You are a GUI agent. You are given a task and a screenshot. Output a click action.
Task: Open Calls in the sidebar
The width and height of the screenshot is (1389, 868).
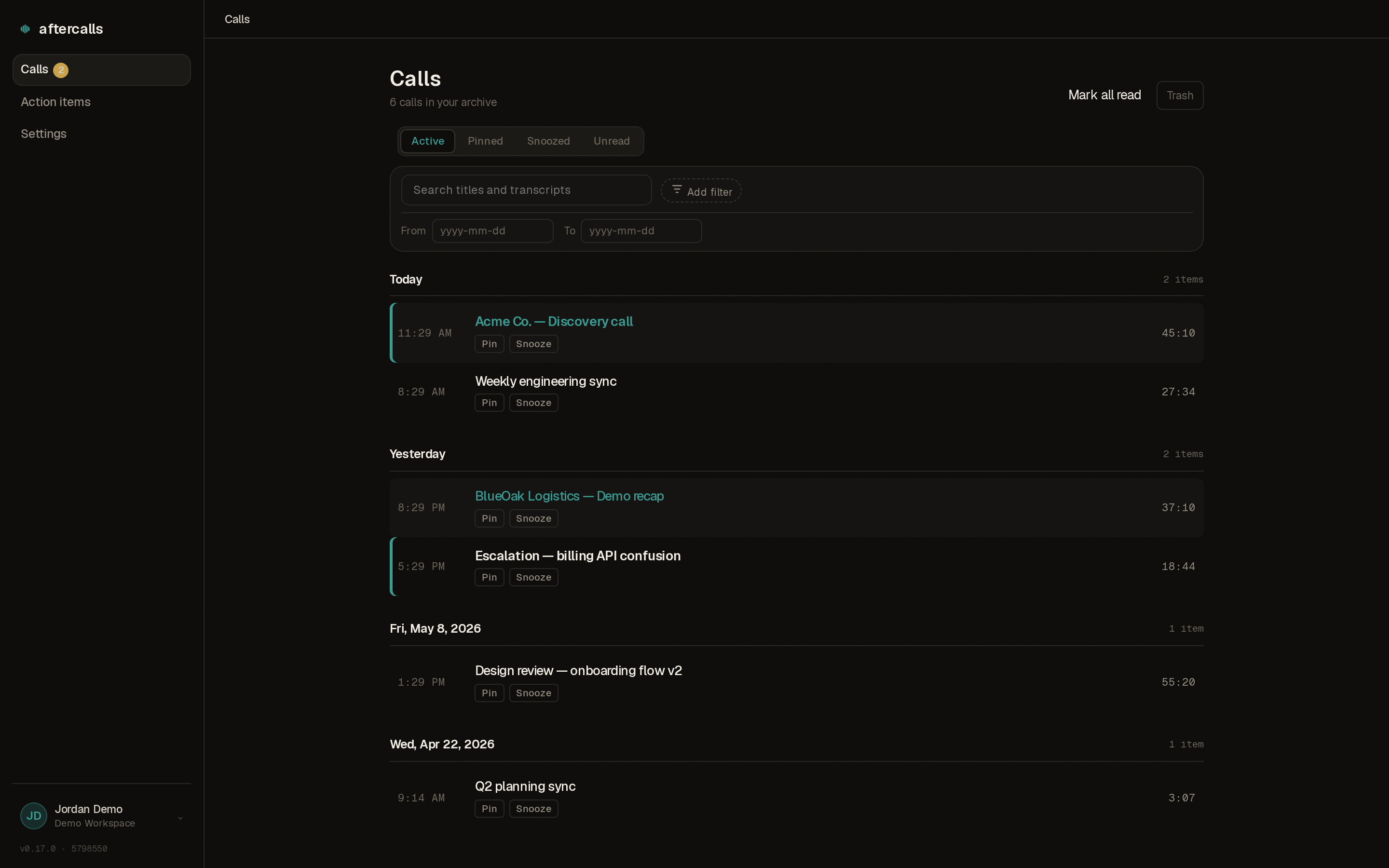[102, 69]
